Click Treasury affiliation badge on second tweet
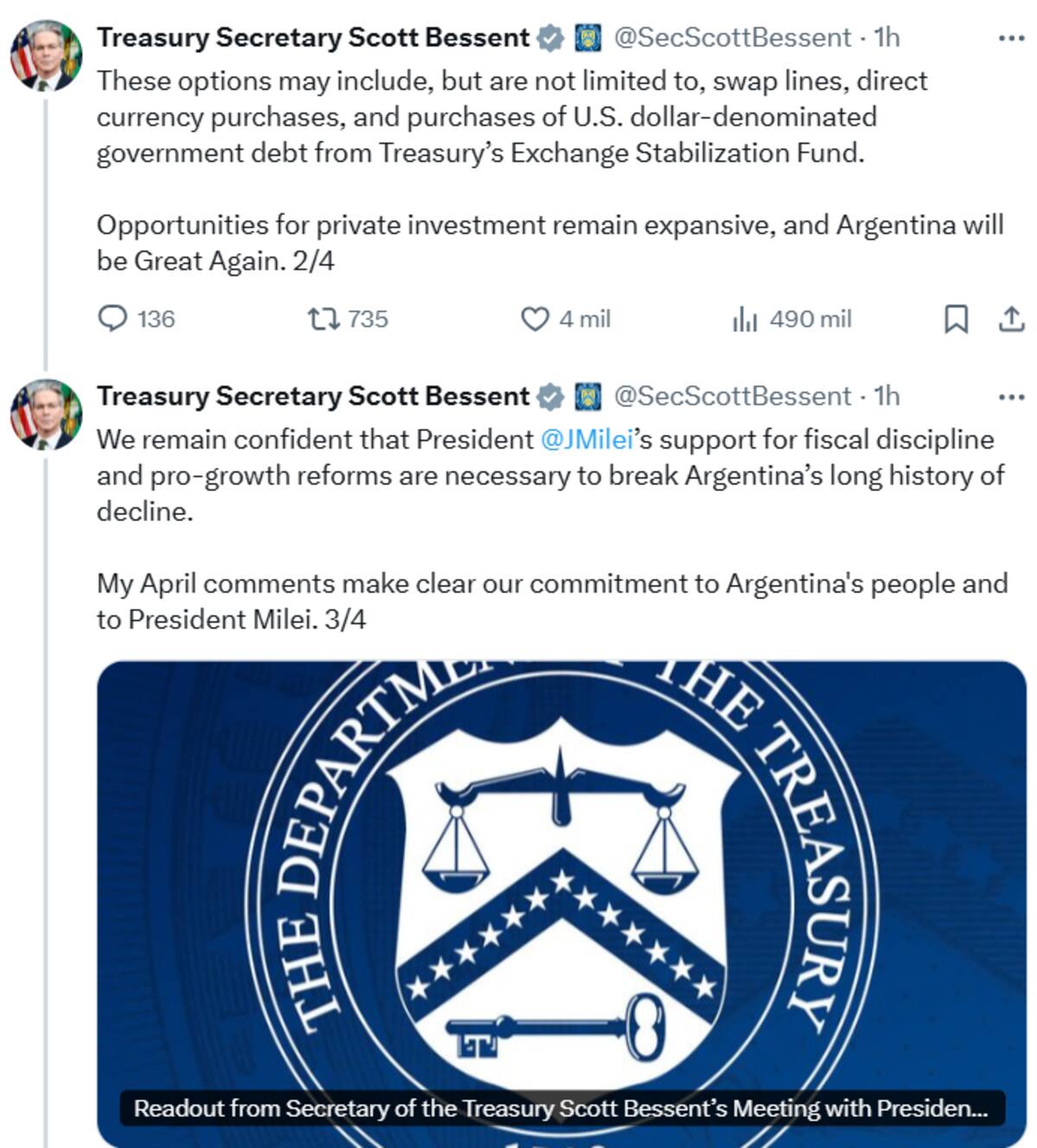The image size is (1037, 1148). point(588,397)
